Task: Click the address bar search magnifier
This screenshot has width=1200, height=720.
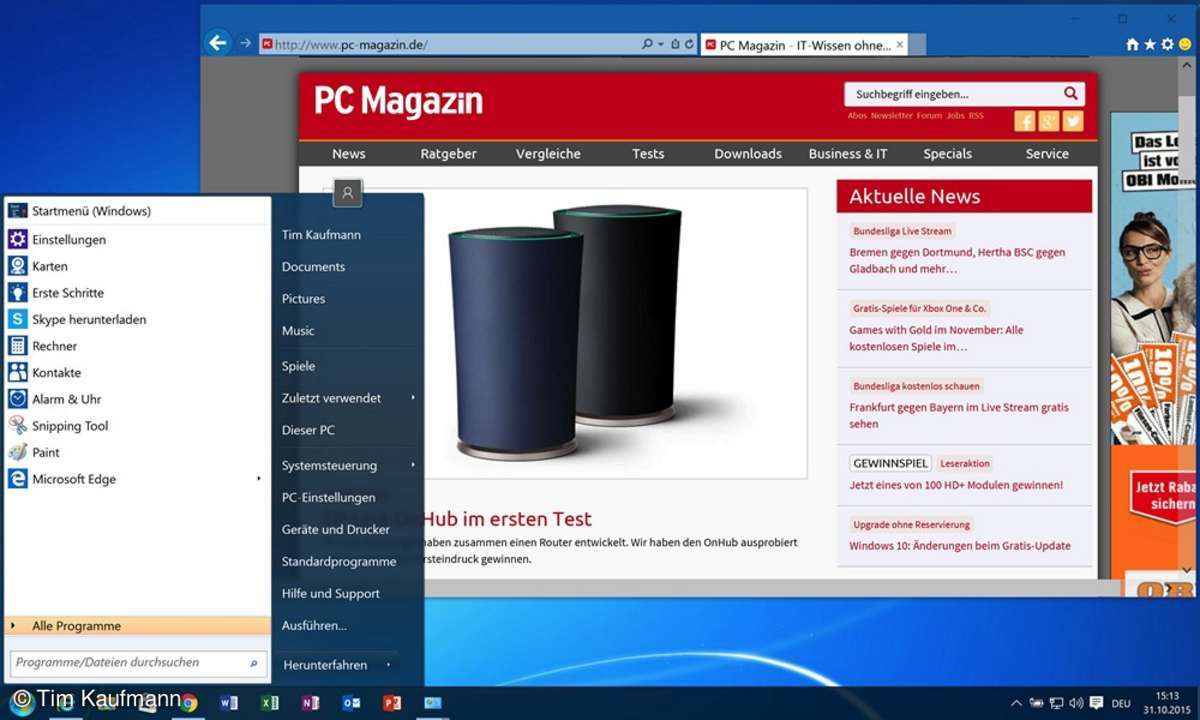Action: [648, 44]
